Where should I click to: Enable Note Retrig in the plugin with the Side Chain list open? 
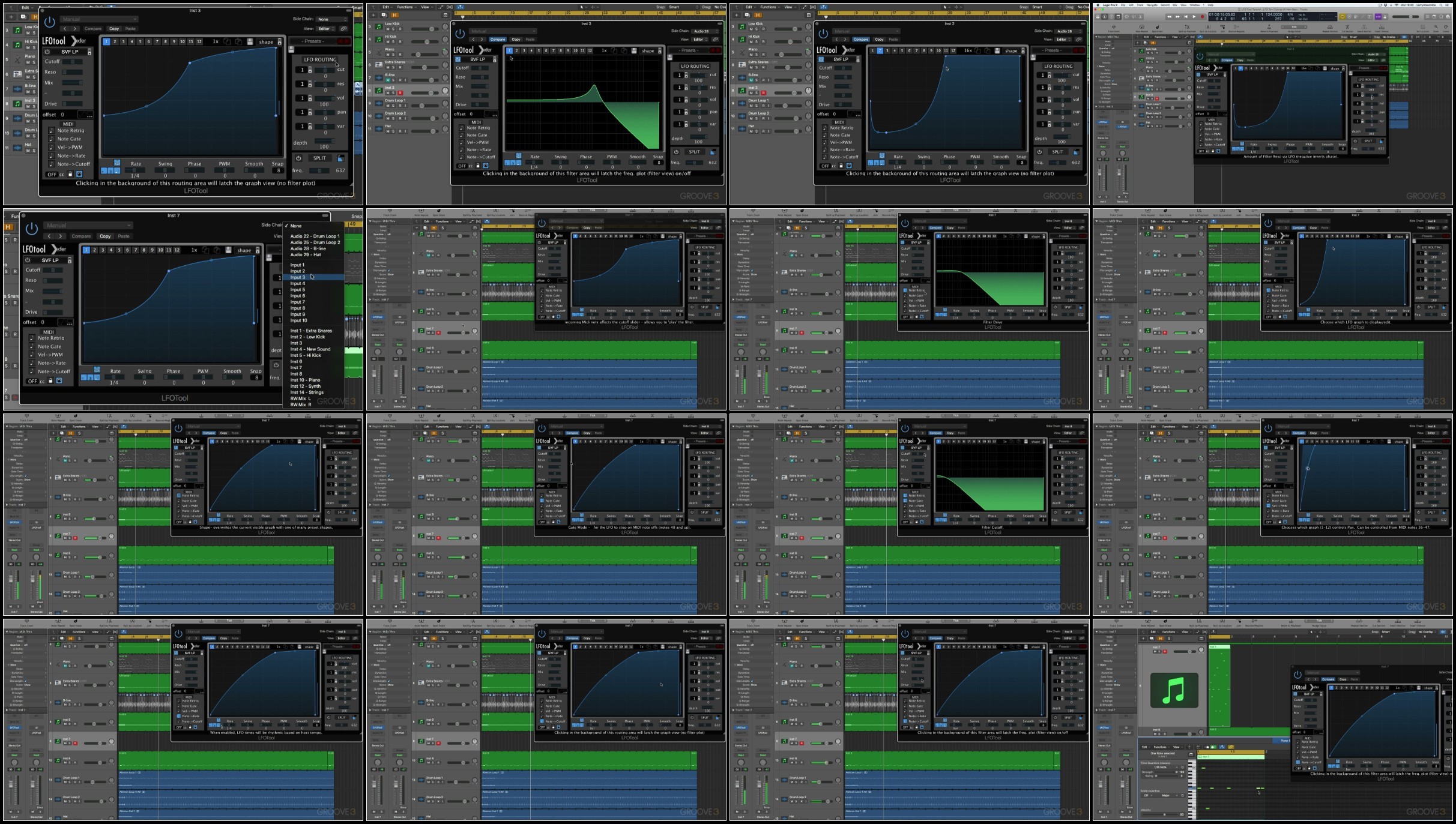tap(32, 338)
